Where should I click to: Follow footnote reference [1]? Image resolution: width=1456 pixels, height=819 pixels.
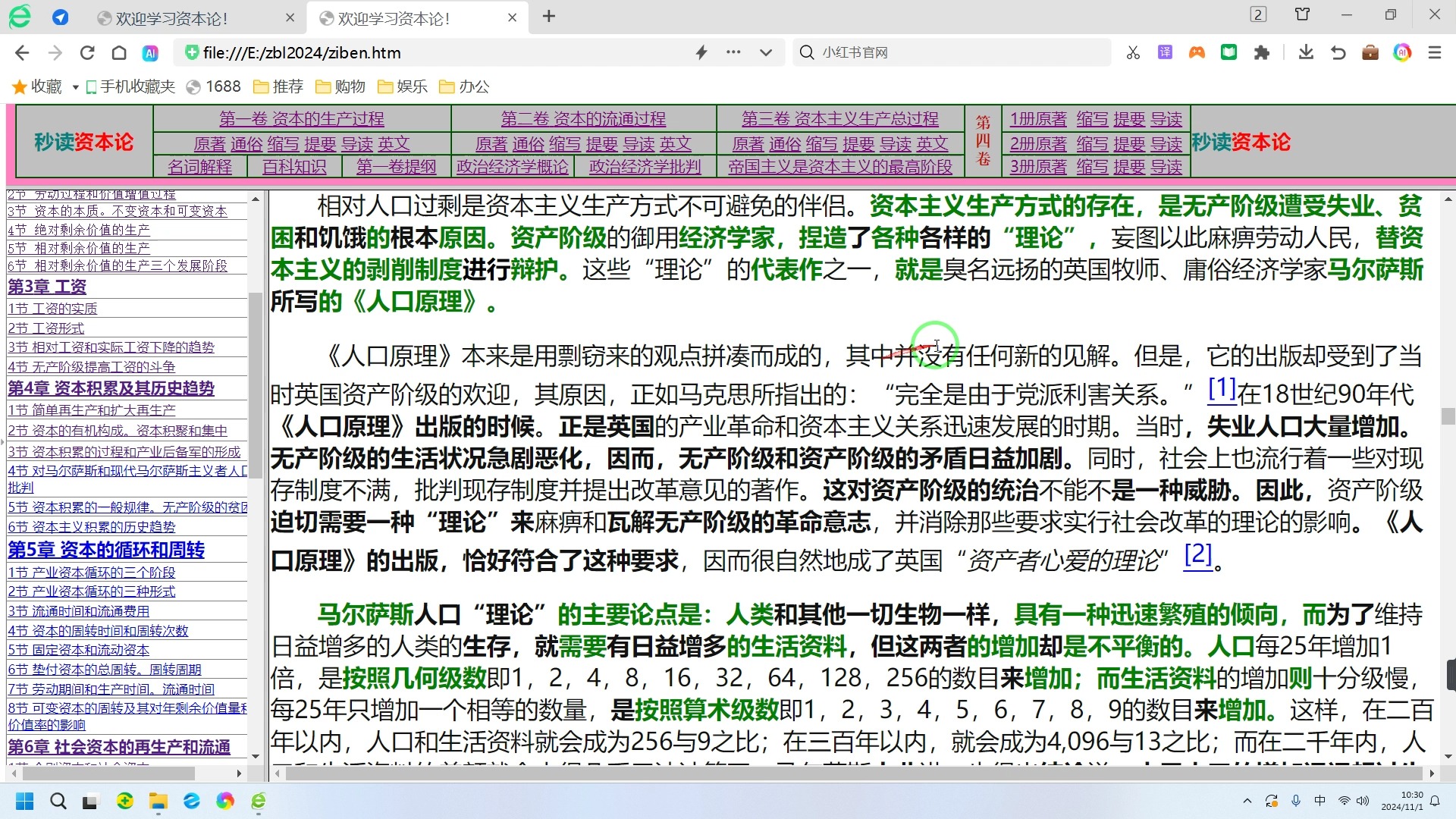[x=1222, y=389]
